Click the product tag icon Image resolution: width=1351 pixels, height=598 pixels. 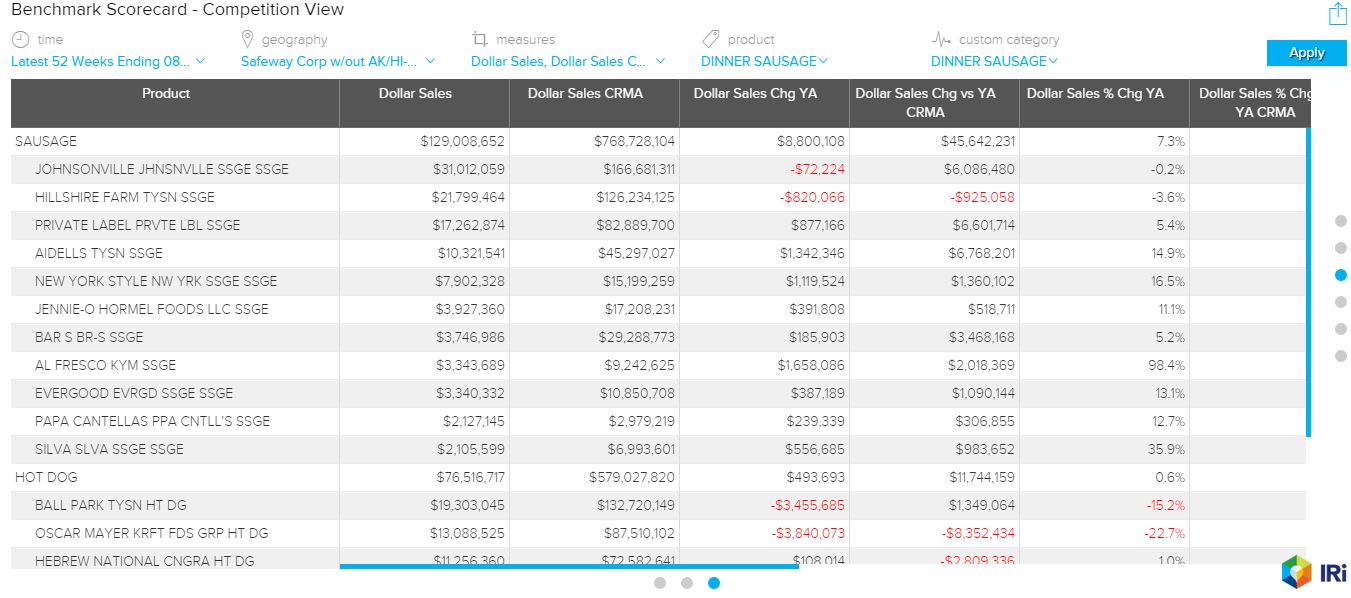[710, 39]
